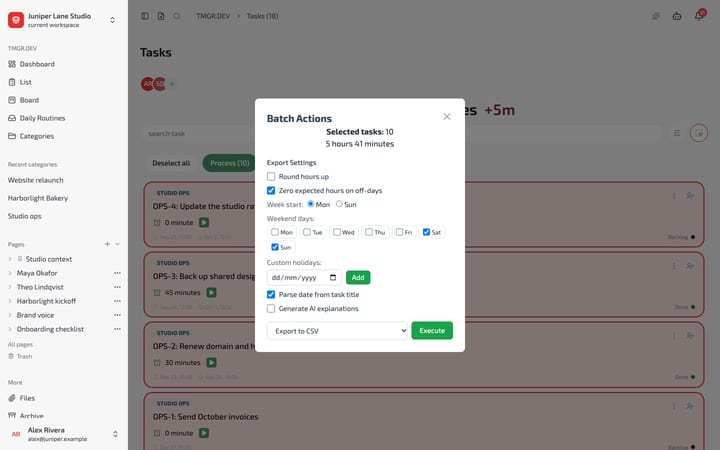This screenshot has height=450, width=720.
Task: Collapse the Pages section chevron
Action: (118, 244)
